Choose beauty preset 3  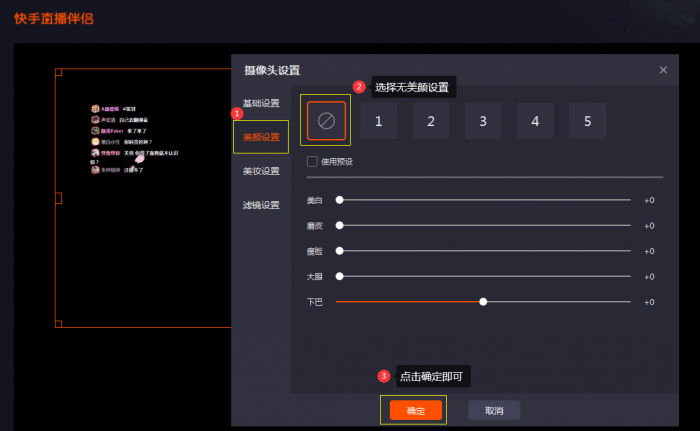click(x=483, y=121)
